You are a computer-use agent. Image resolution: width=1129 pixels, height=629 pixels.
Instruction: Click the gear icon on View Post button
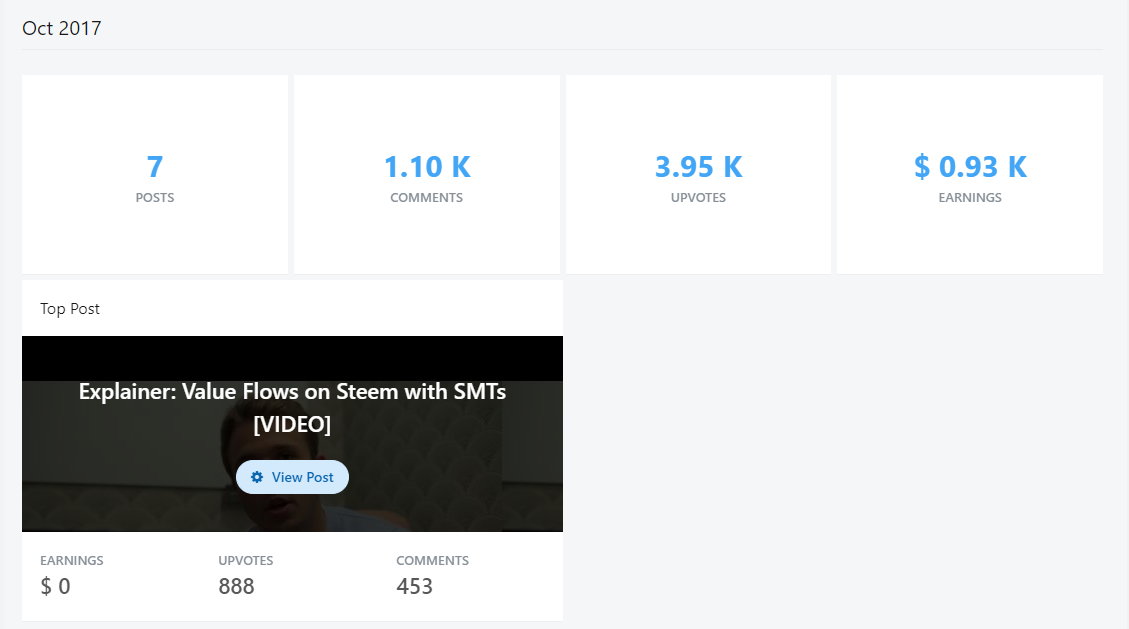(257, 477)
